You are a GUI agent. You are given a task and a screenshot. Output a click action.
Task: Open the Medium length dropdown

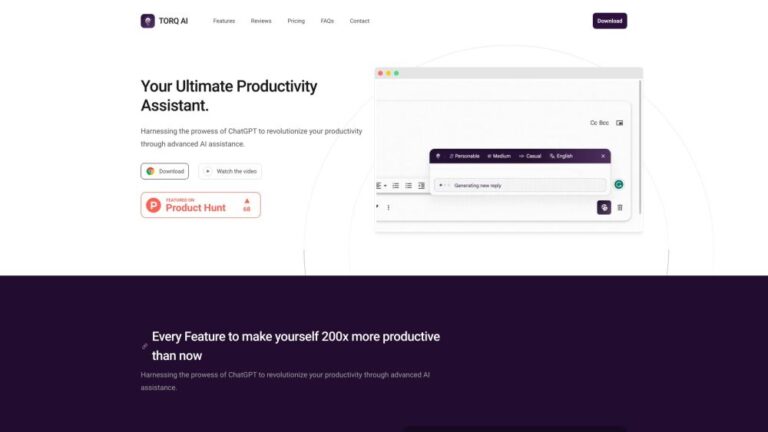tap(499, 156)
